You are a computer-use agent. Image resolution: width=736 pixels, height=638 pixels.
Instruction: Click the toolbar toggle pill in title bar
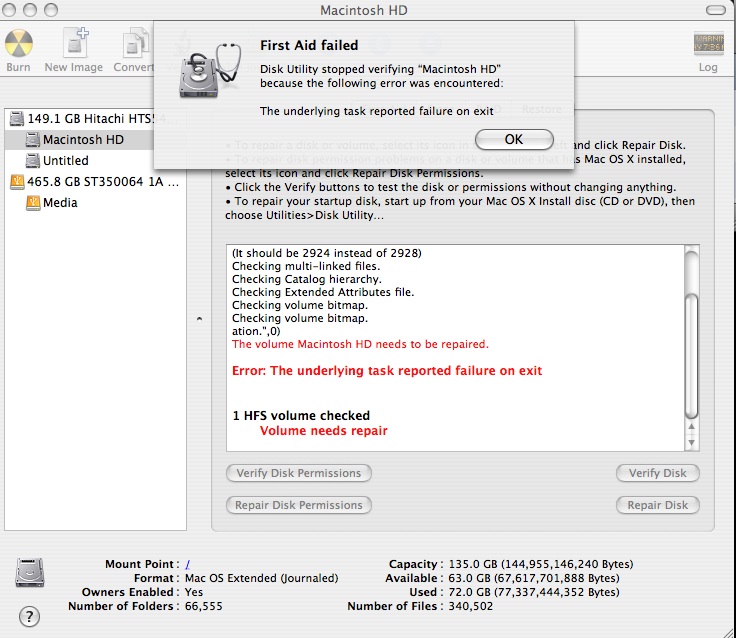(716, 10)
